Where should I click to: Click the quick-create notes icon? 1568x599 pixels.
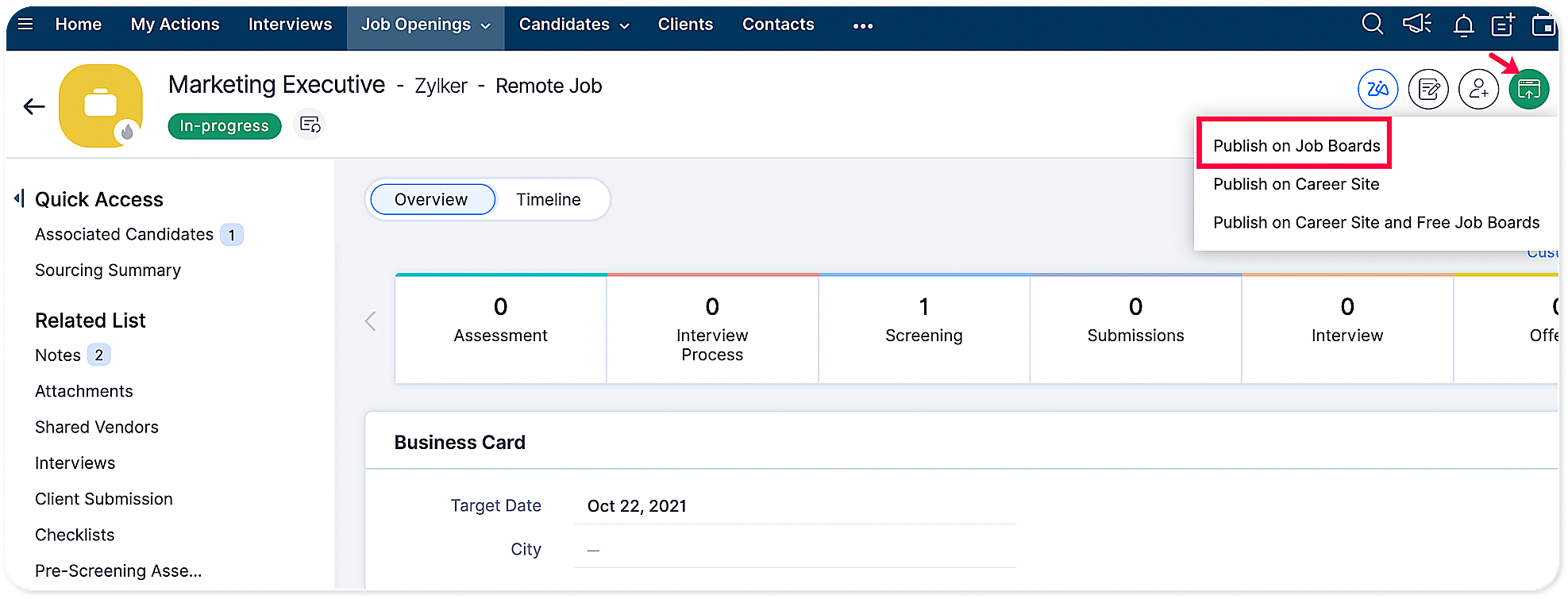pyautogui.click(x=1504, y=25)
